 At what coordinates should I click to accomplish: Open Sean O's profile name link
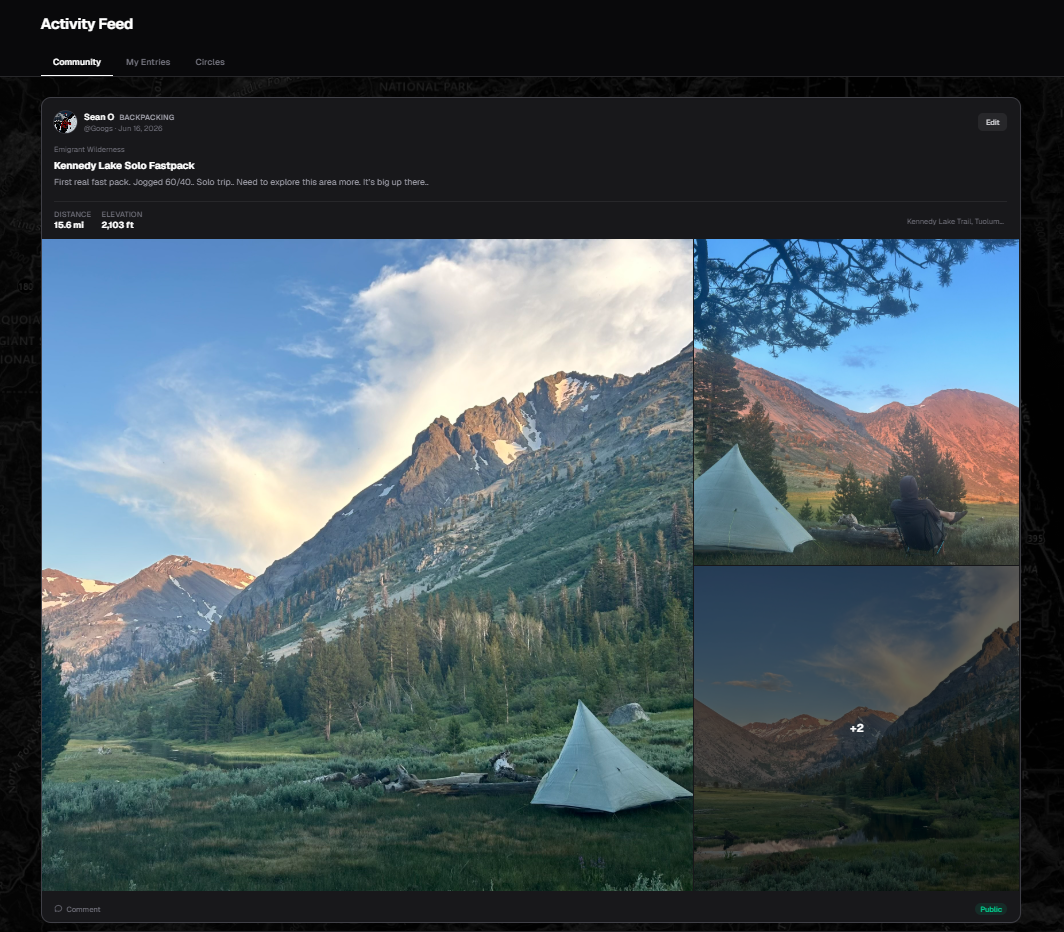click(99, 117)
